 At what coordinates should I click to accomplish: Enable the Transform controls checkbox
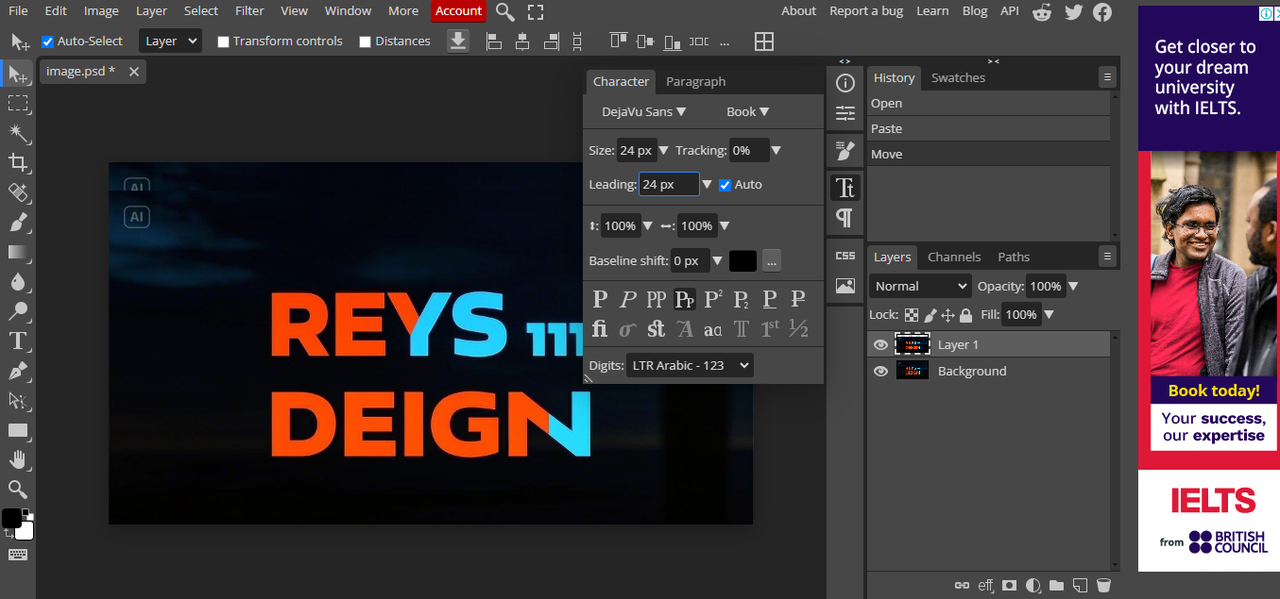[223, 42]
